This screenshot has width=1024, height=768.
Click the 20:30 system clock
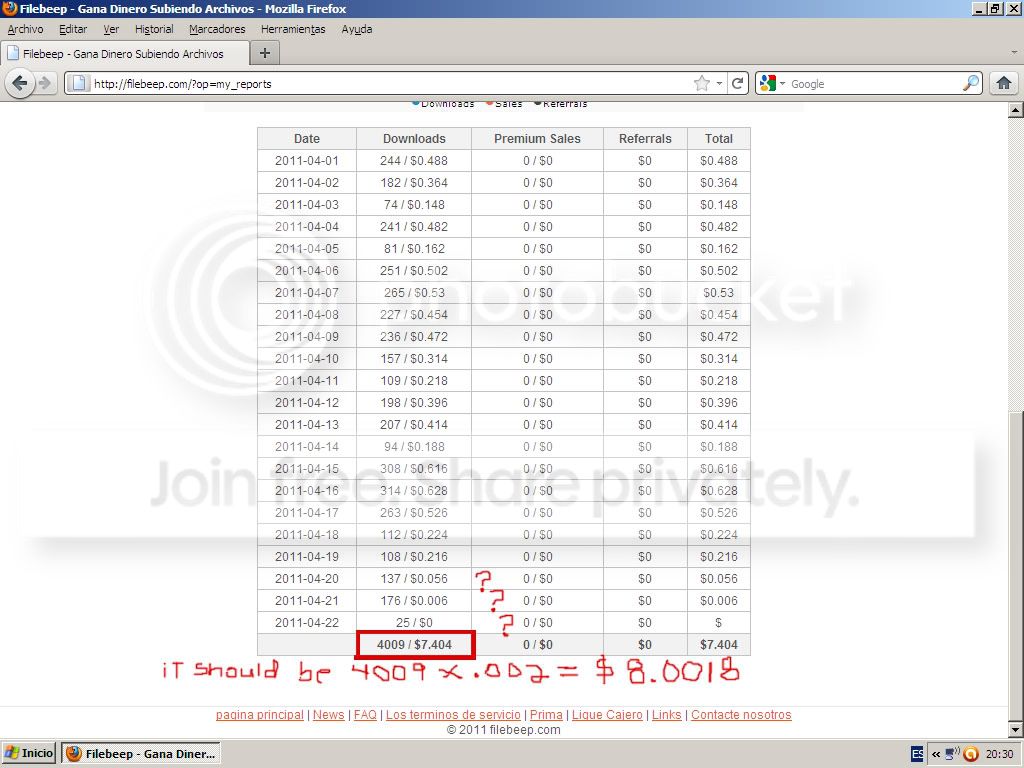click(x=999, y=754)
